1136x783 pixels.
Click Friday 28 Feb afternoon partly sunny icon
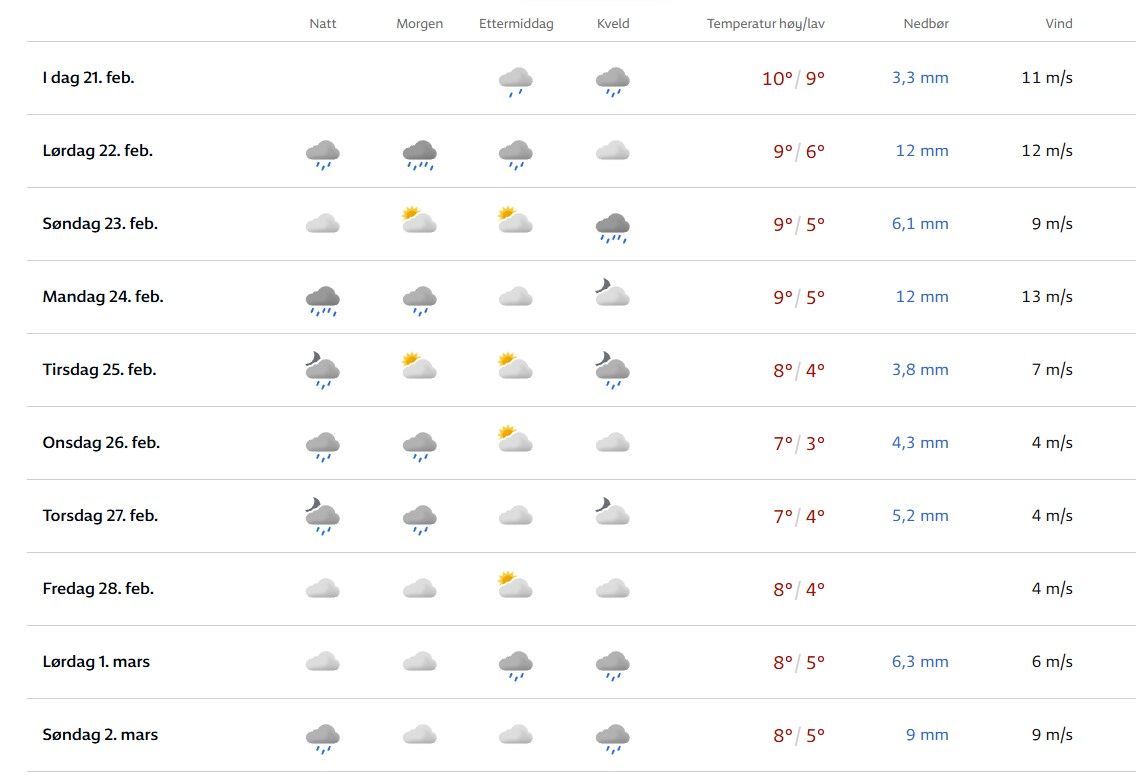pos(515,586)
